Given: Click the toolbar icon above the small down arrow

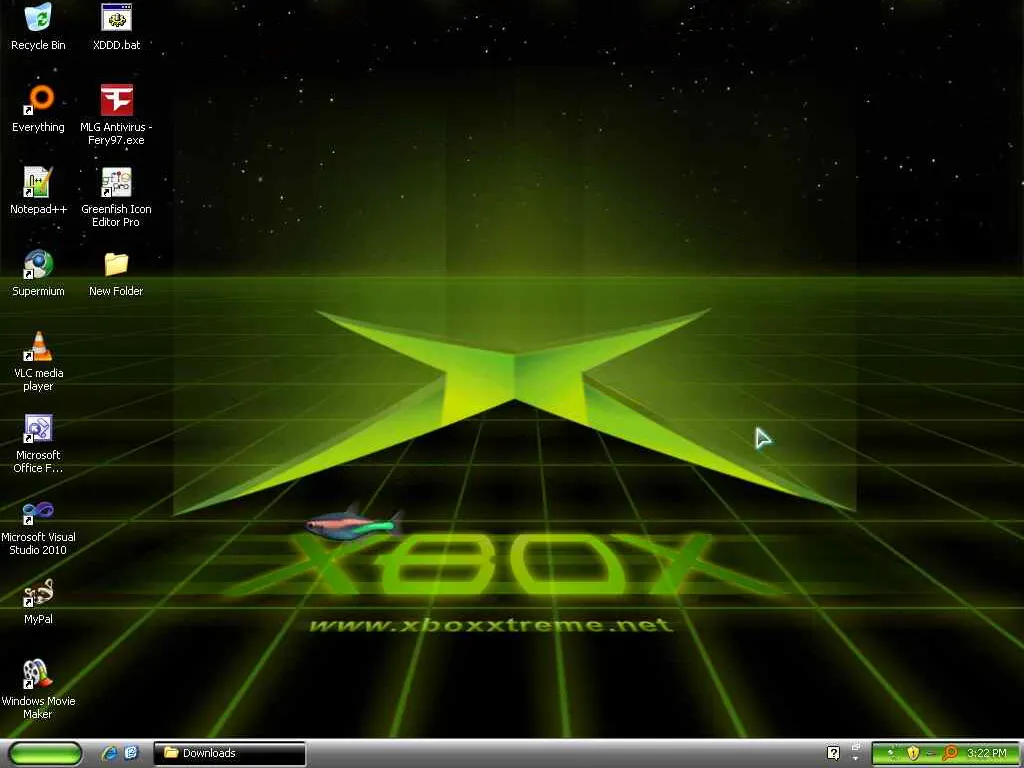Looking at the screenshot, I should (856, 746).
